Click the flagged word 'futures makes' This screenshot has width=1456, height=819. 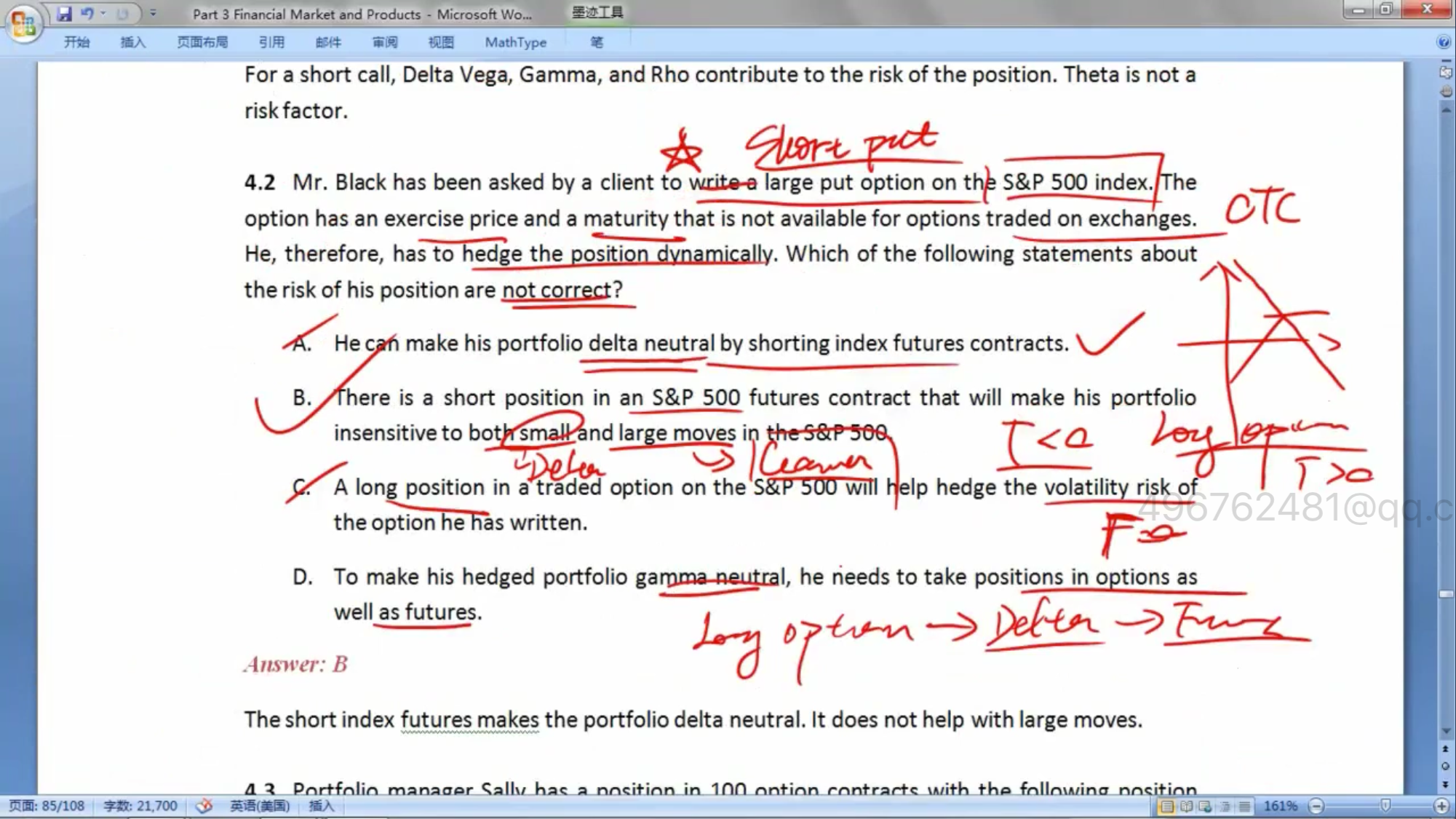[470, 720]
